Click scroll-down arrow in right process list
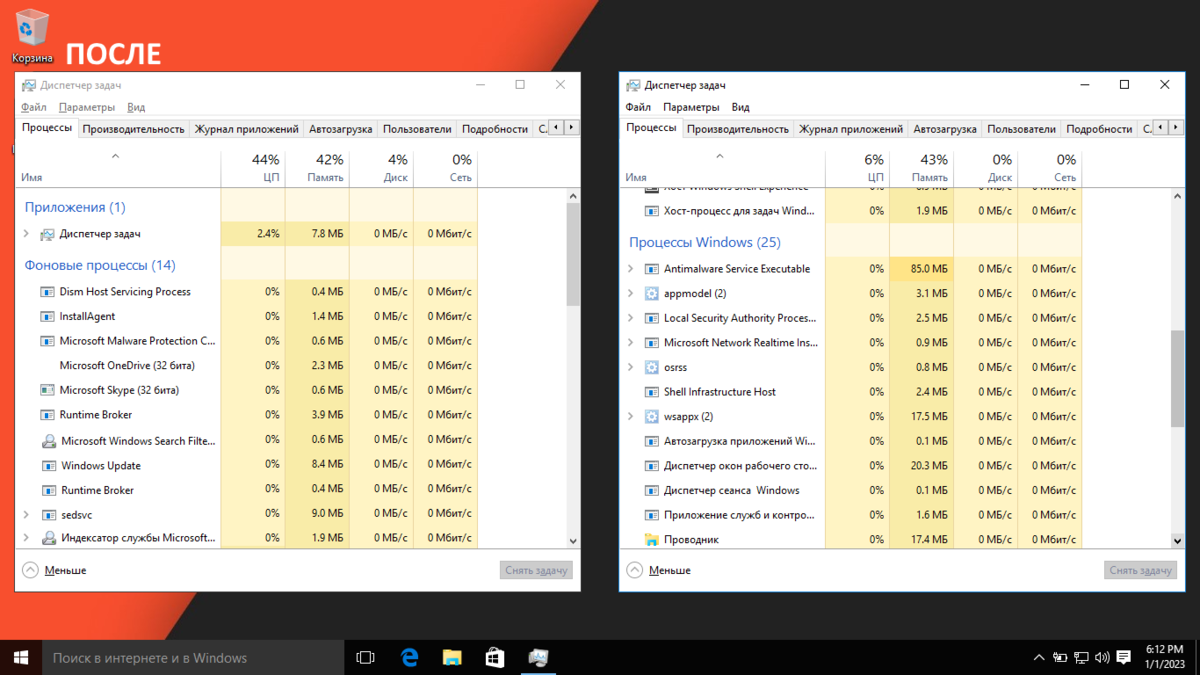Image resolution: width=1200 pixels, height=675 pixels. [1178, 540]
